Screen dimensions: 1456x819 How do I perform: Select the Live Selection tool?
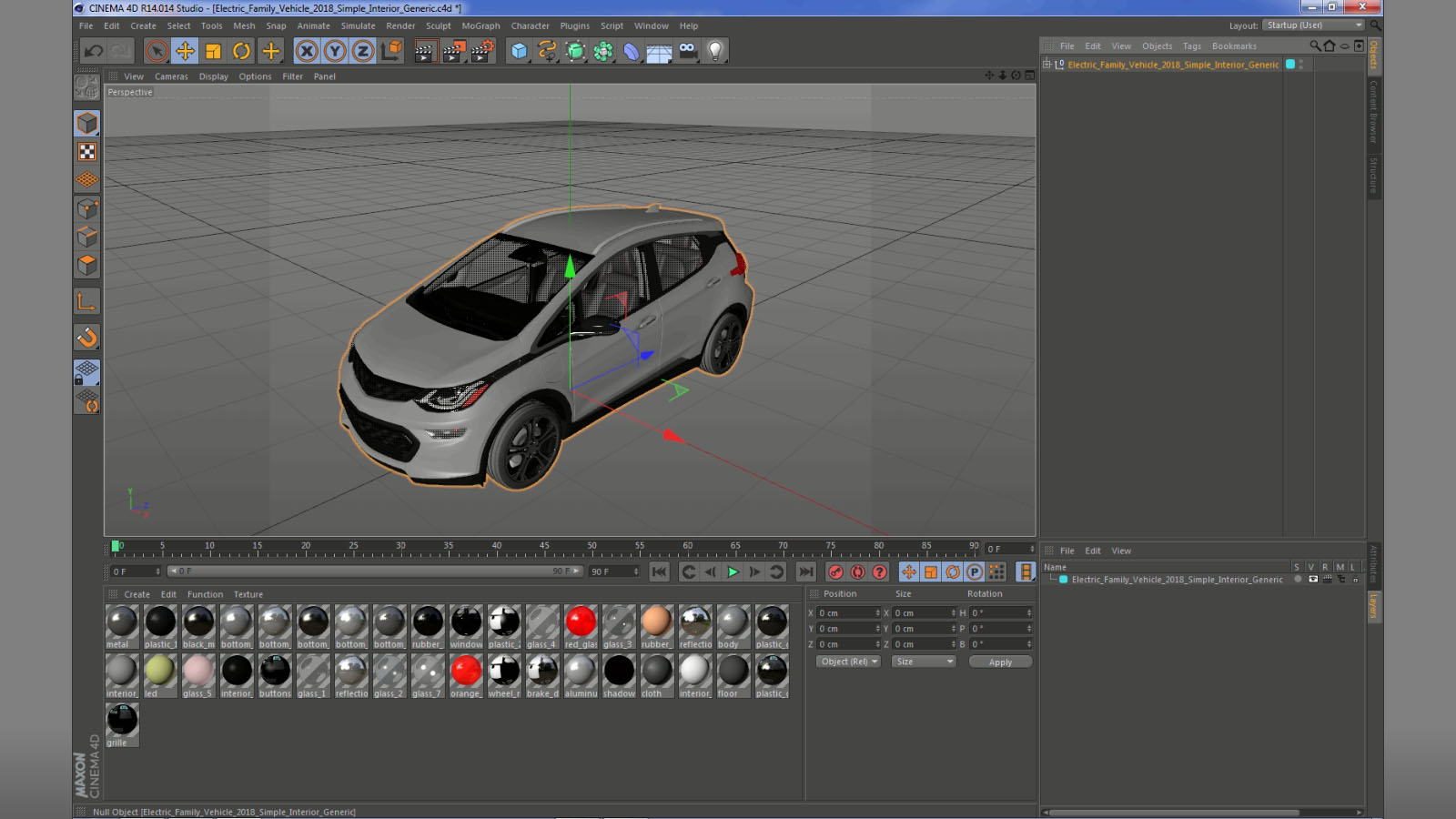click(x=157, y=51)
